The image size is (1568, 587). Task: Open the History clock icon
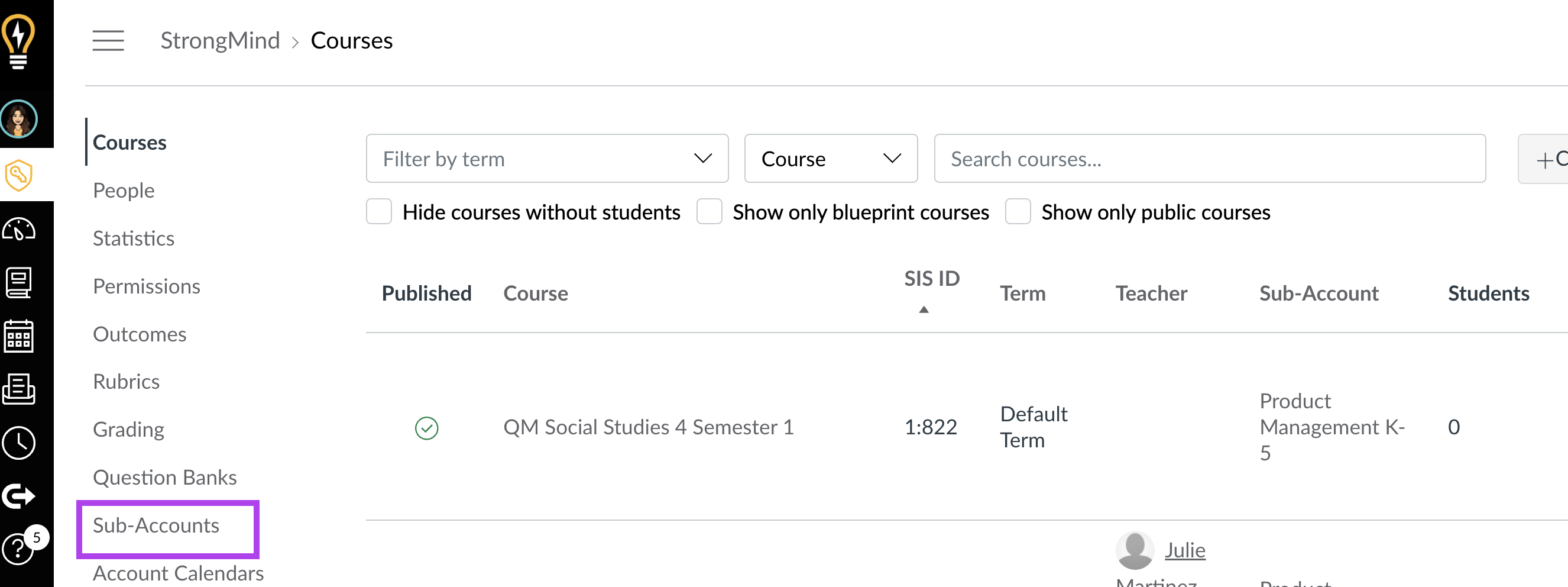click(x=19, y=443)
